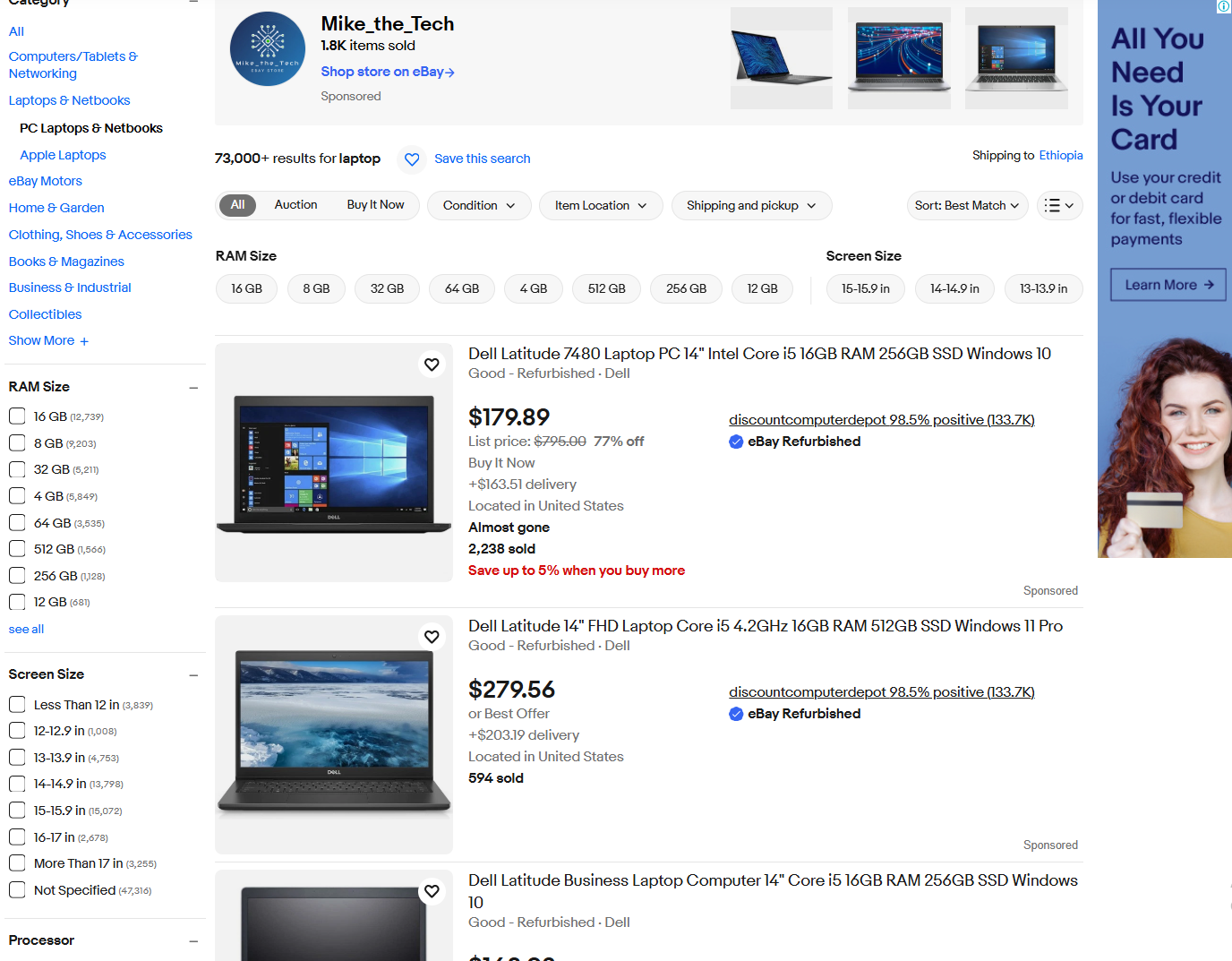This screenshot has width=1232, height=961.
Task: Select the 13-13.9 in pill filter
Action: [1043, 288]
